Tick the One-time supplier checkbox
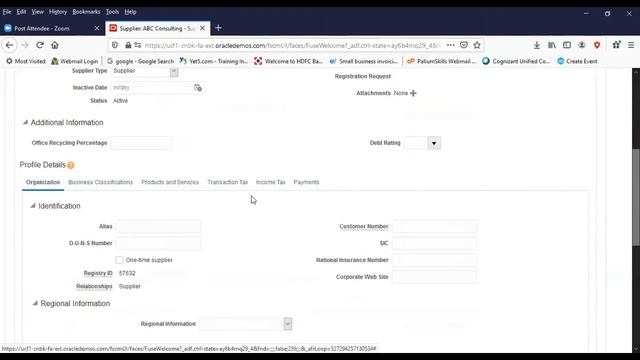 (119, 260)
